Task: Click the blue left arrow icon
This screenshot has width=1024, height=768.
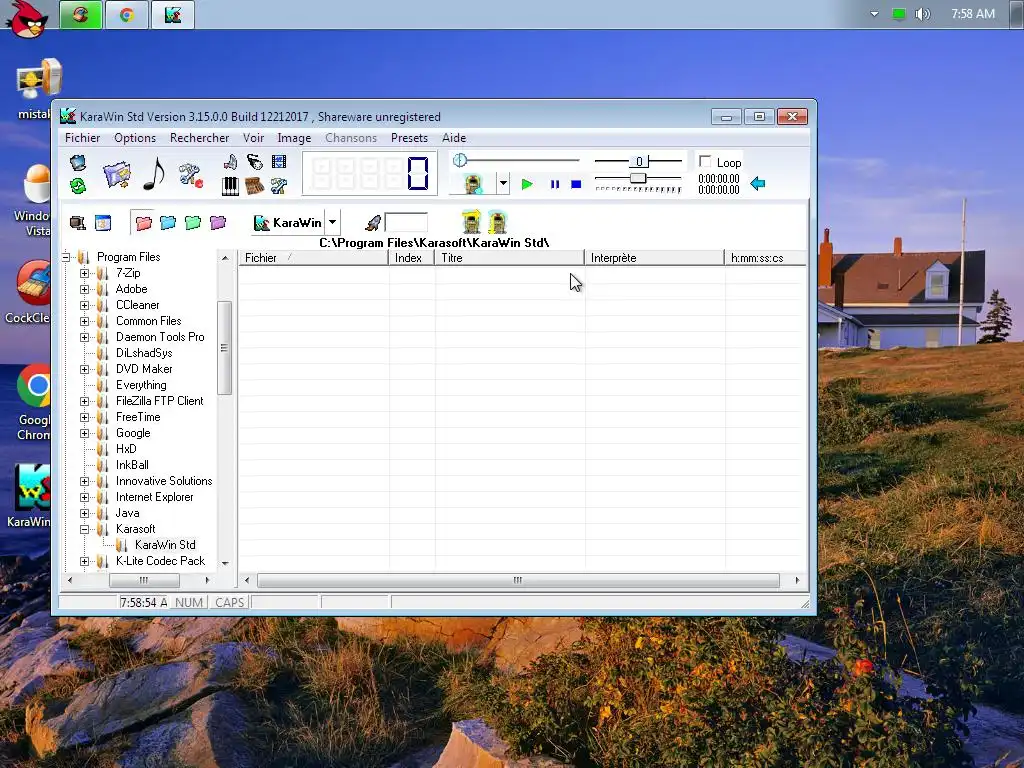Action: click(758, 184)
